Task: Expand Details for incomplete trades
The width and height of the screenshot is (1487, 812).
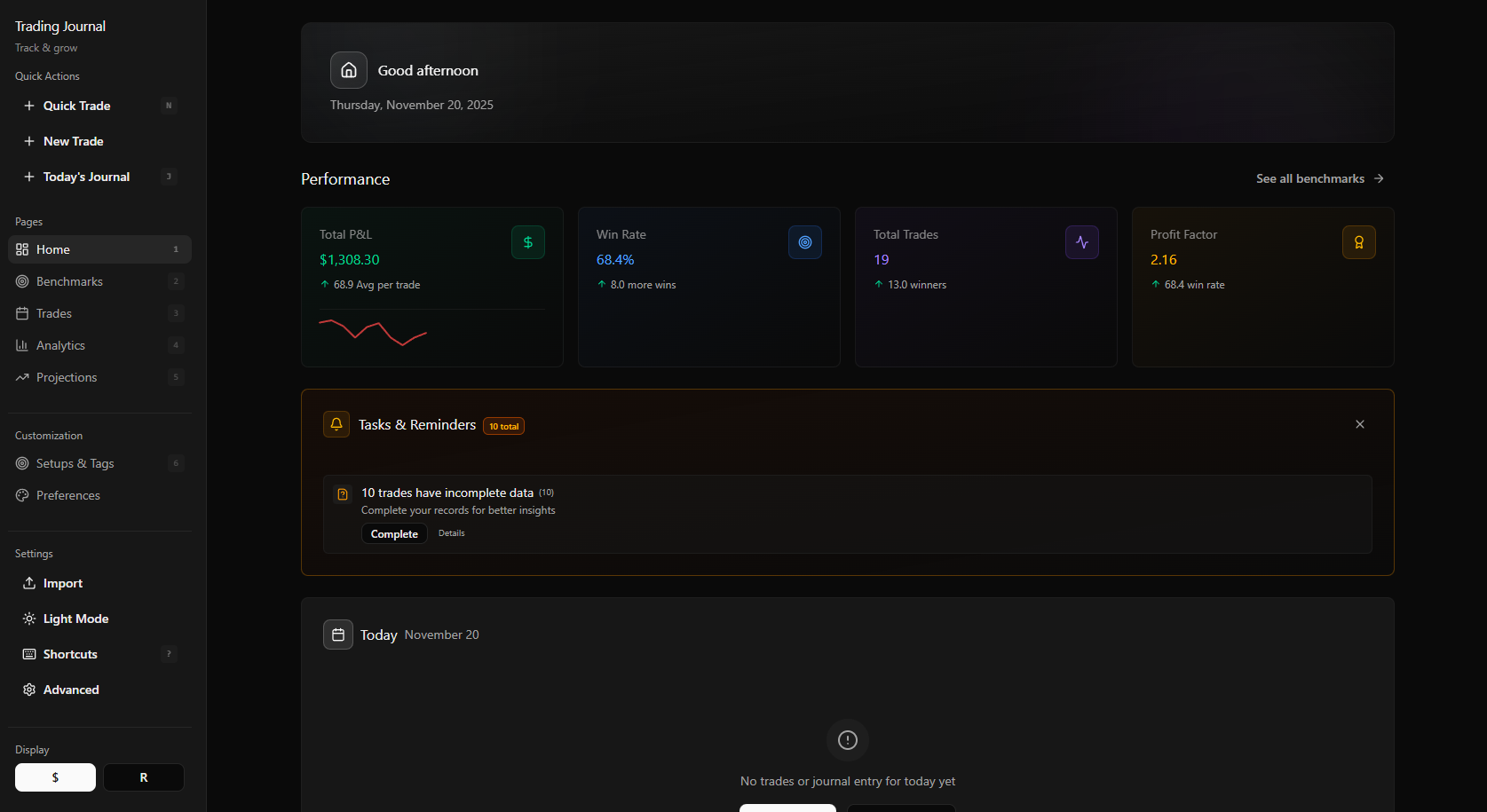Action: tap(451, 533)
